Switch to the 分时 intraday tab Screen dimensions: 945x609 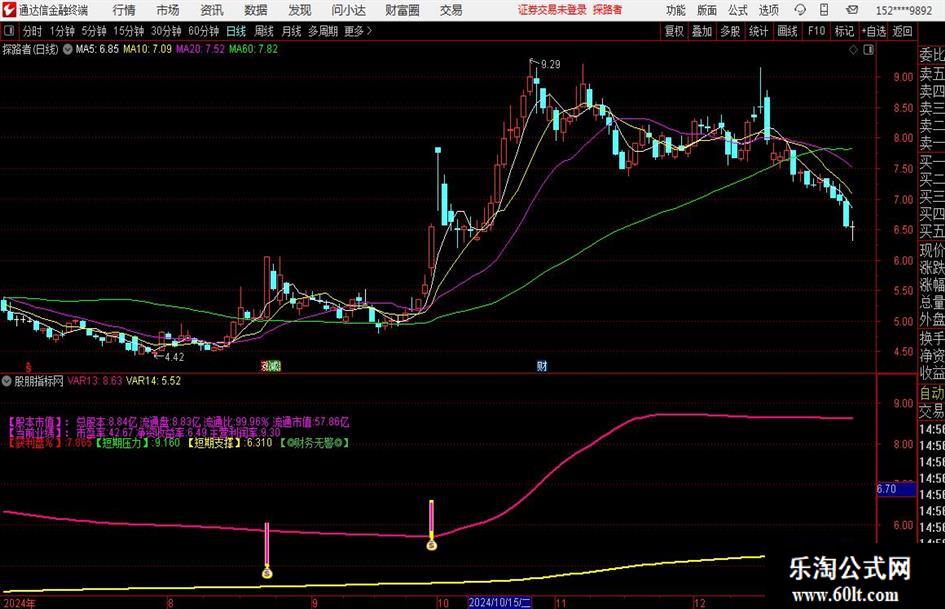point(33,31)
